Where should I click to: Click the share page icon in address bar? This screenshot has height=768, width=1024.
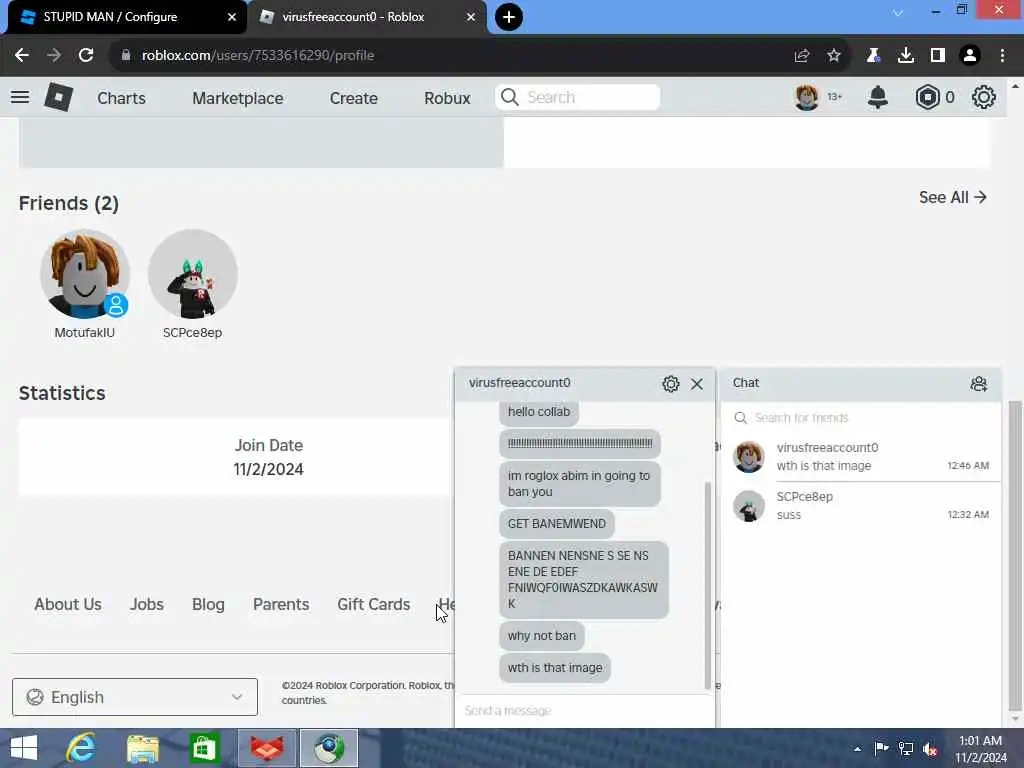[802, 56]
